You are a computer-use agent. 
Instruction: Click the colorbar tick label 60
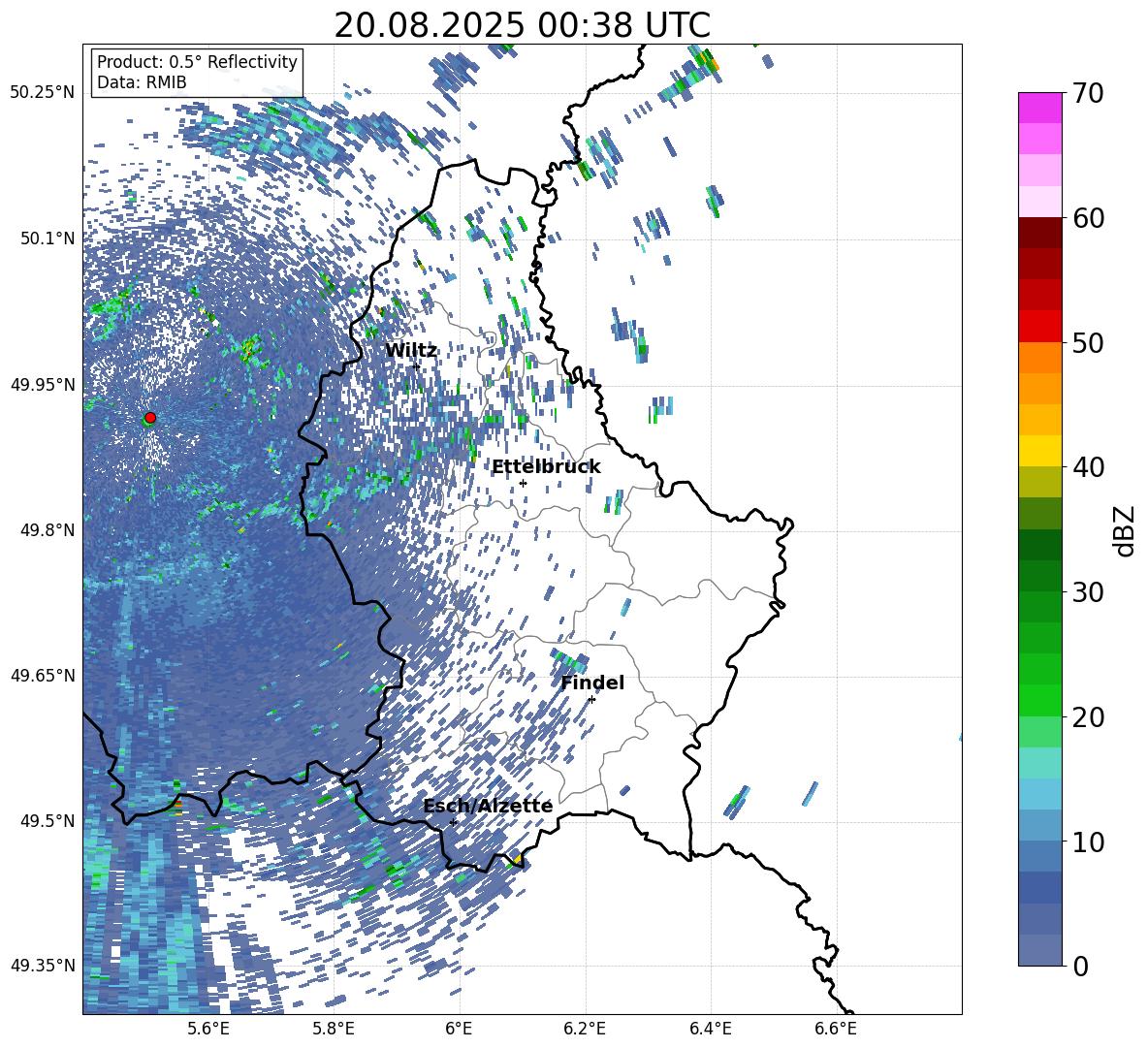(1089, 217)
